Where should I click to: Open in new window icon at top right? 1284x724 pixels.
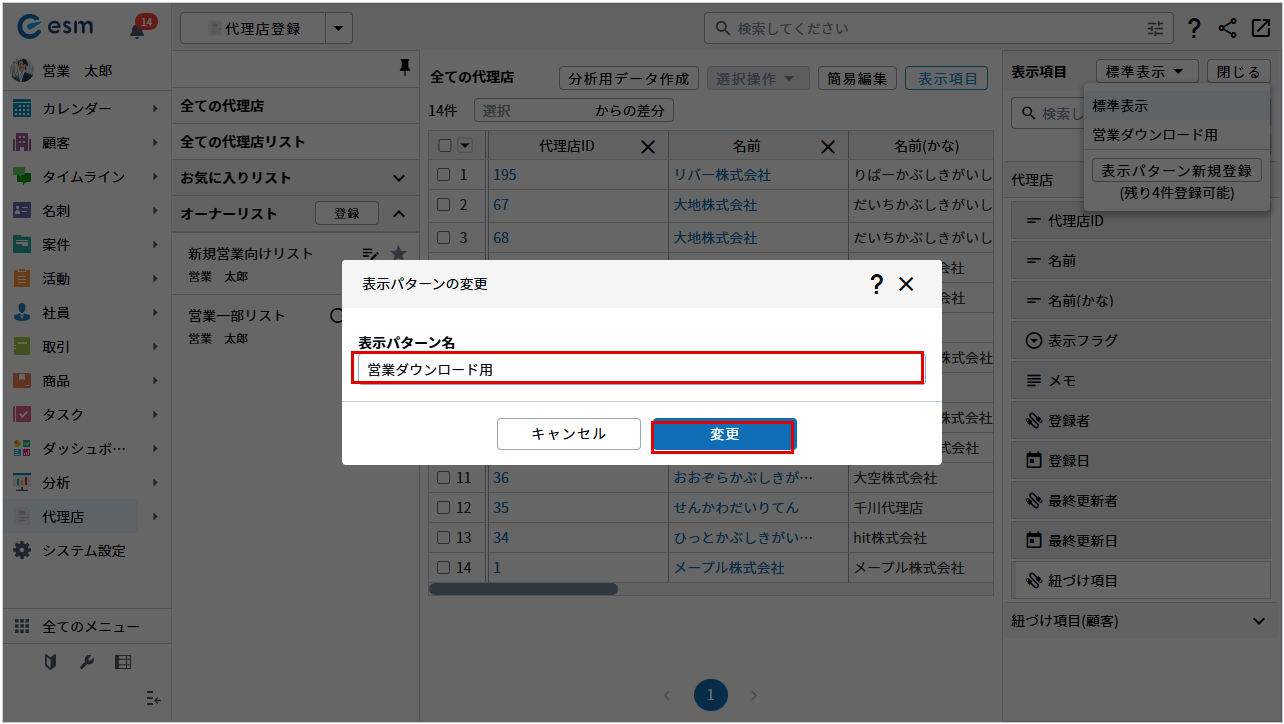pyautogui.click(x=1260, y=28)
